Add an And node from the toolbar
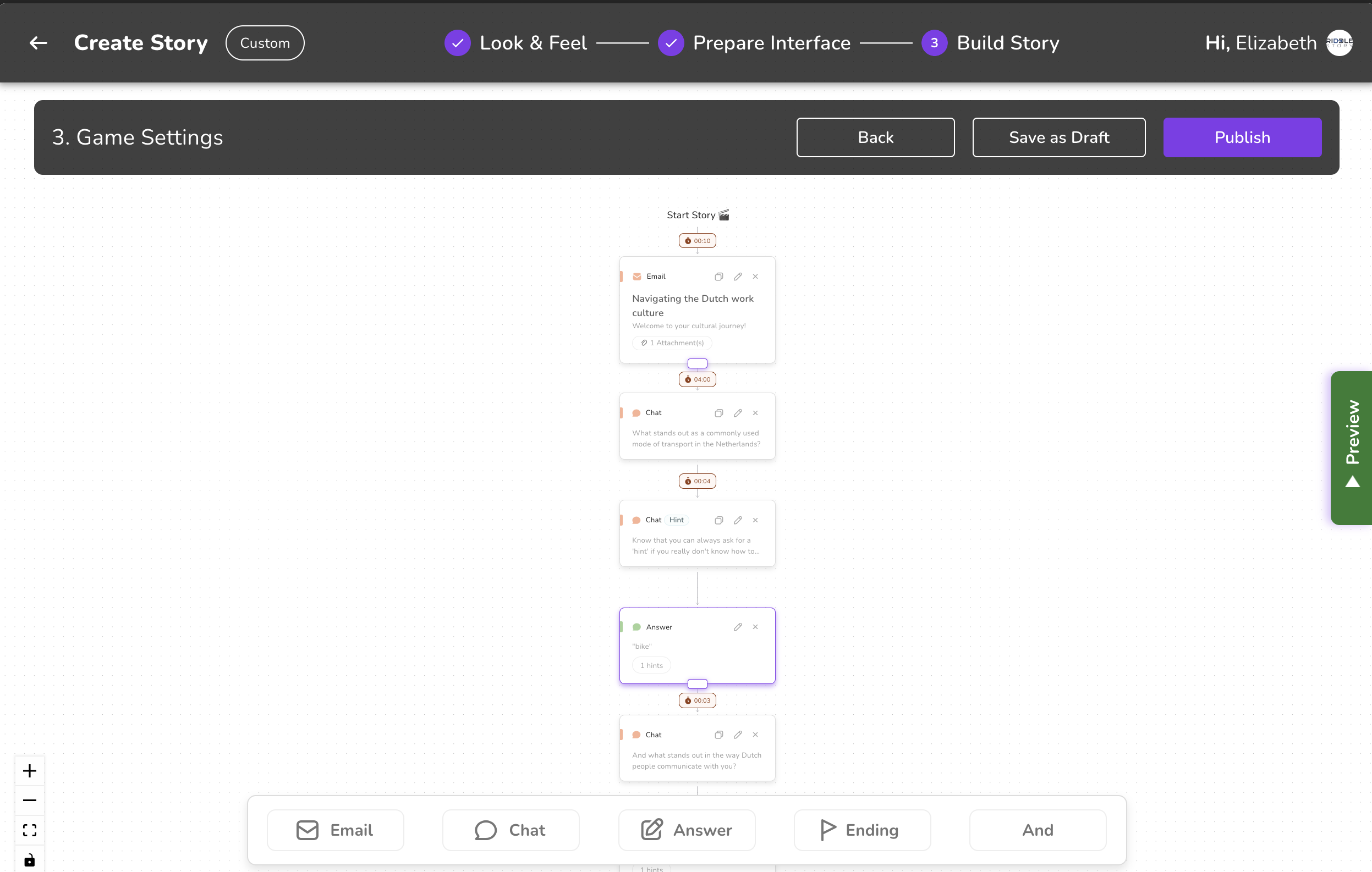 coord(1038,830)
